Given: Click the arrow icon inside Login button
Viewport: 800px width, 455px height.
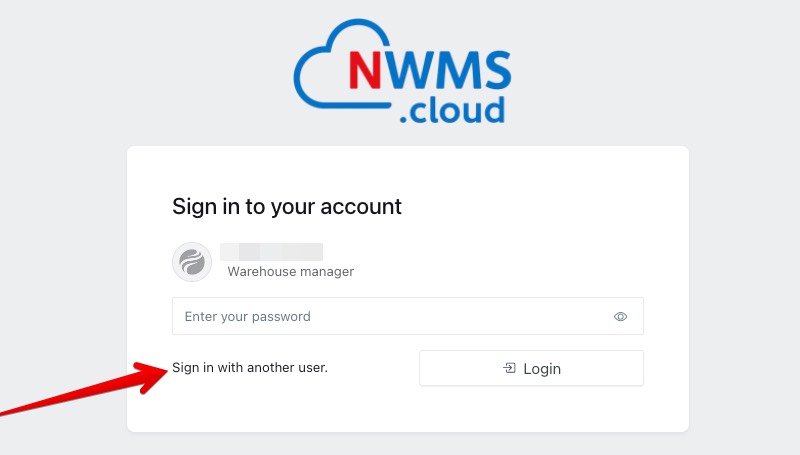Looking at the screenshot, I should (509, 368).
